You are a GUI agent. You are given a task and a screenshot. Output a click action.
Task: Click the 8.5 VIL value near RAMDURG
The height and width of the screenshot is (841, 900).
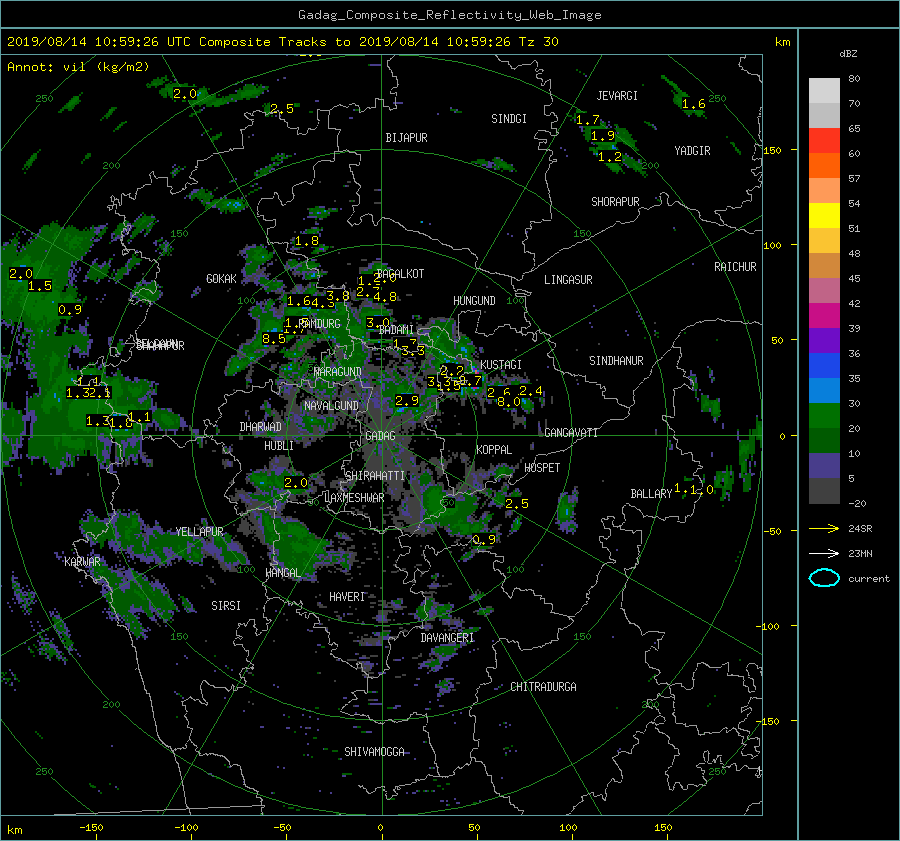point(274,339)
